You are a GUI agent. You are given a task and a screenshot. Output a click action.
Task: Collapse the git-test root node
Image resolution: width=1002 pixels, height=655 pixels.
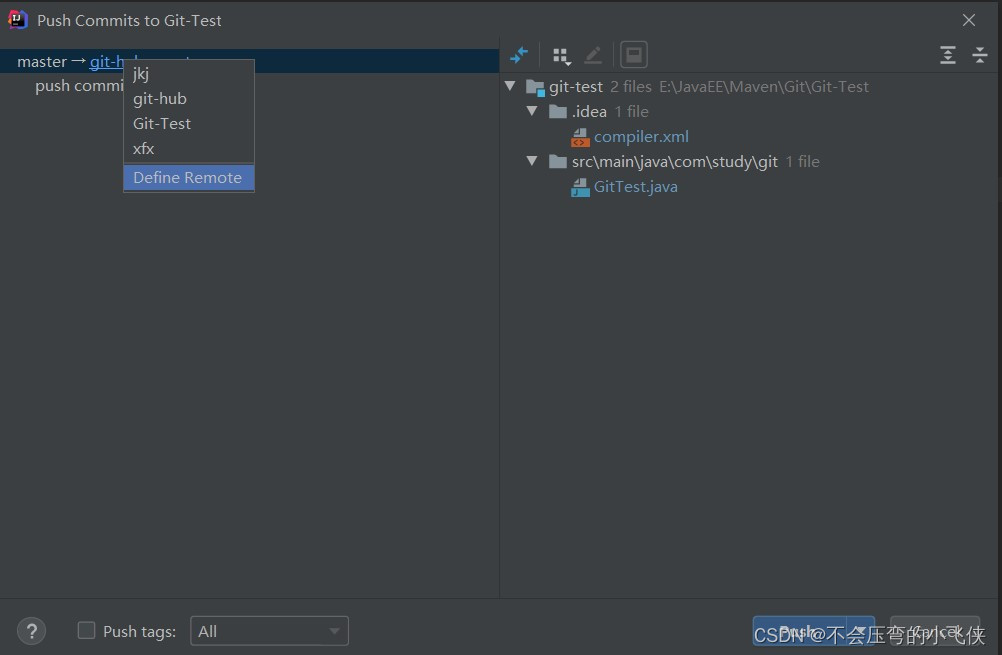pyautogui.click(x=510, y=86)
